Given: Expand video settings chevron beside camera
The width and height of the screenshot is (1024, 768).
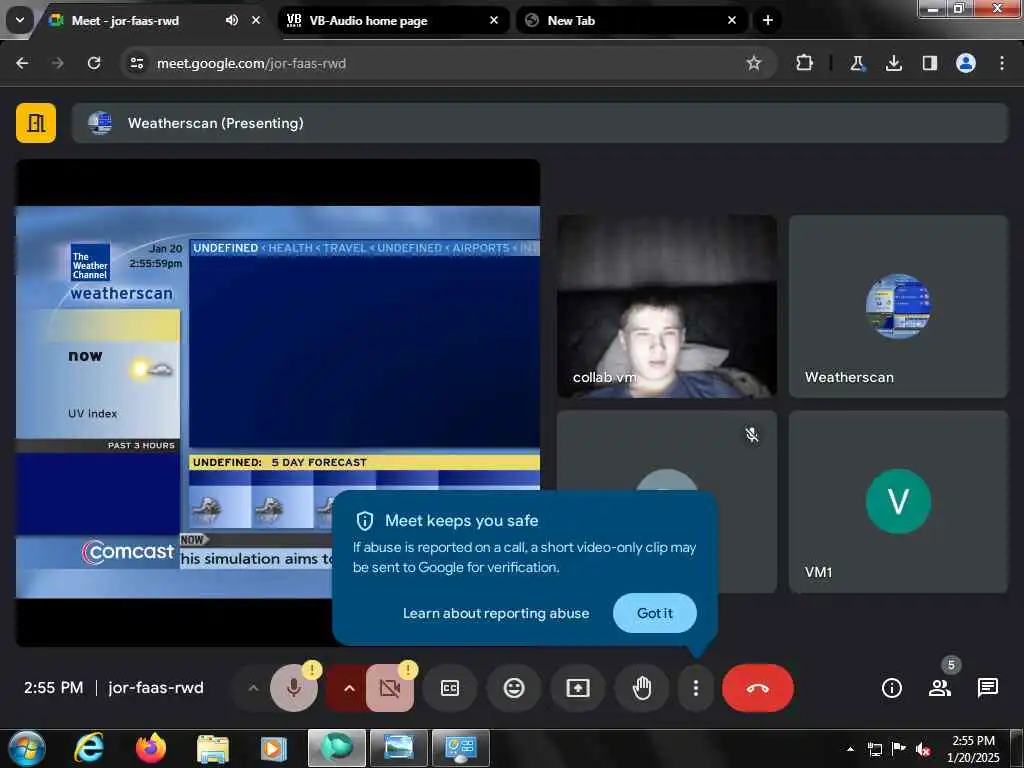Looking at the screenshot, I should point(349,688).
